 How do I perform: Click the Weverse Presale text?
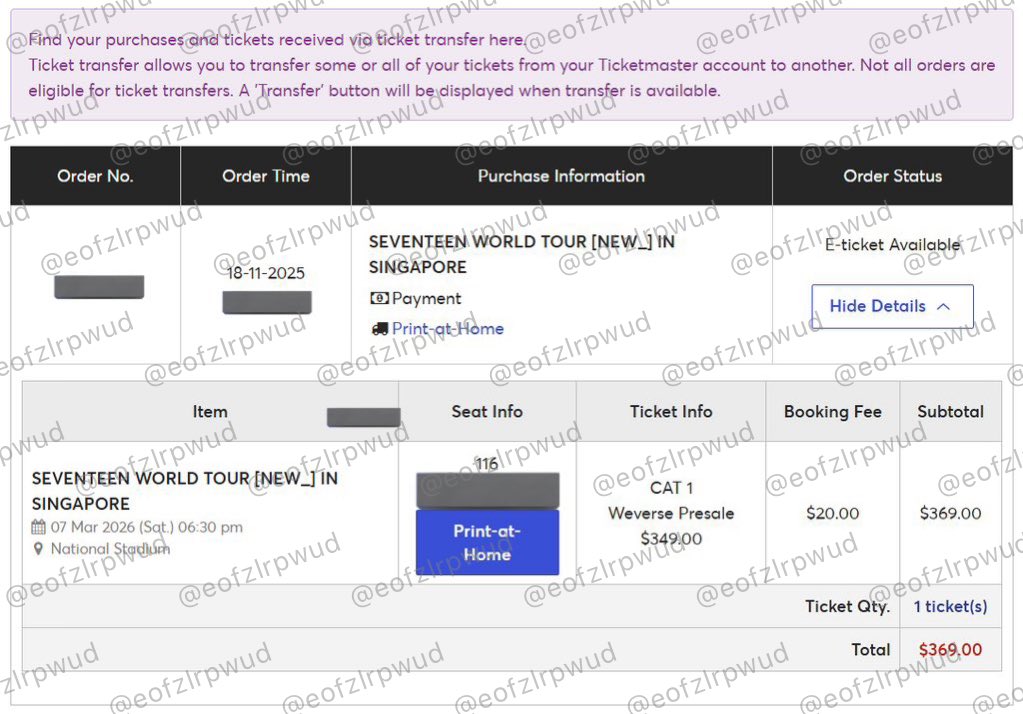click(671, 514)
